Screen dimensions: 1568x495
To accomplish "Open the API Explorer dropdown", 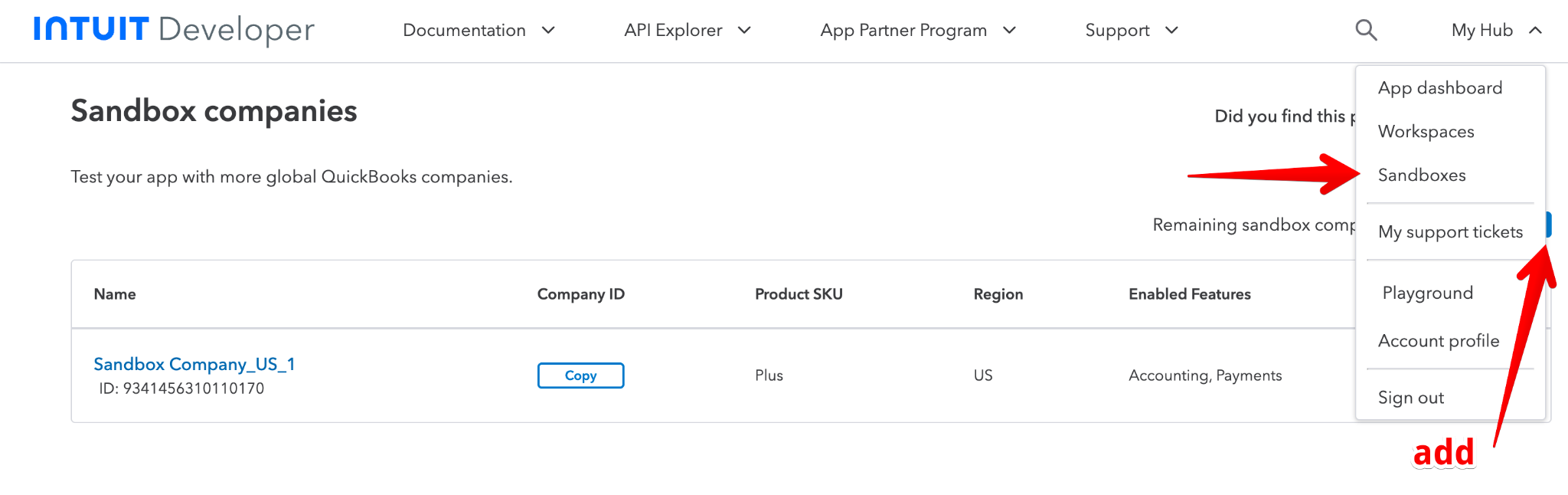I will [687, 30].
